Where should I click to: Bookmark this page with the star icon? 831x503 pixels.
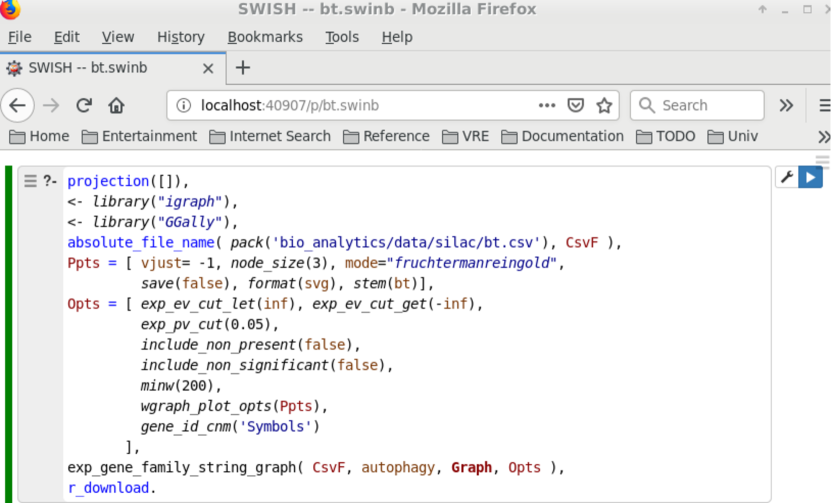coord(604,105)
